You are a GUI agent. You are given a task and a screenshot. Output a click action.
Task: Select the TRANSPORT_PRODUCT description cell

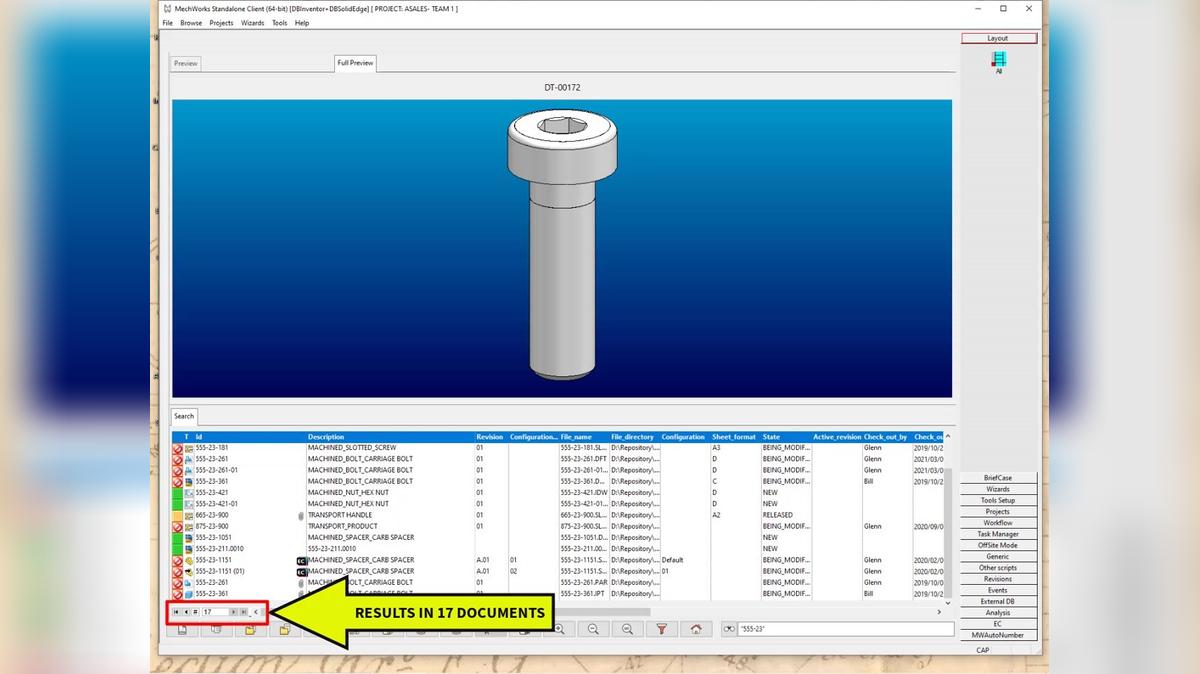point(390,526)
